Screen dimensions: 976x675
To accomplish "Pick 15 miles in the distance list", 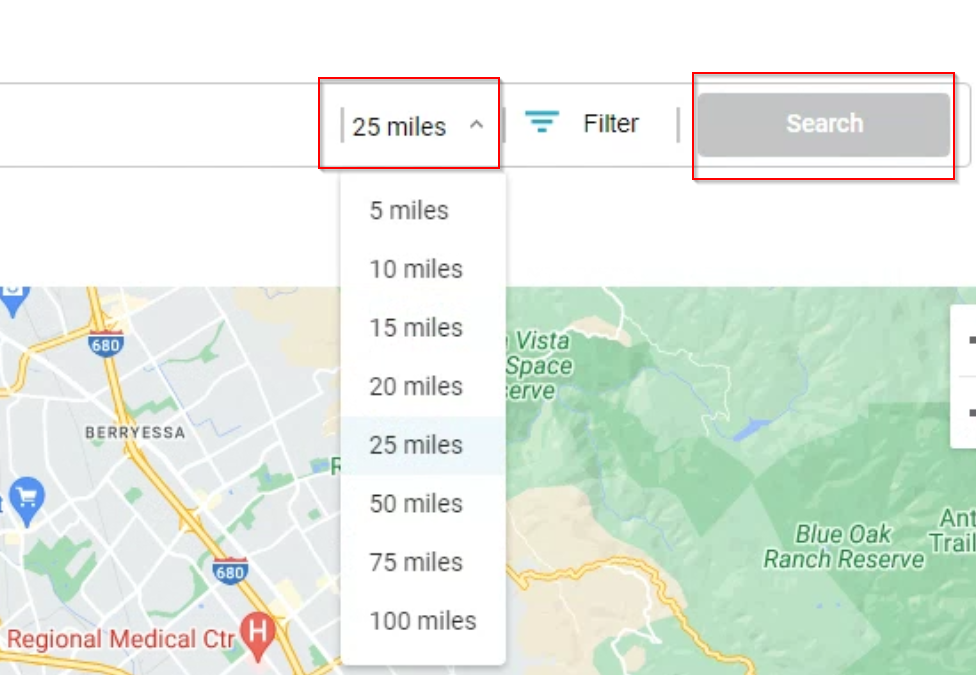I will 416,328.
